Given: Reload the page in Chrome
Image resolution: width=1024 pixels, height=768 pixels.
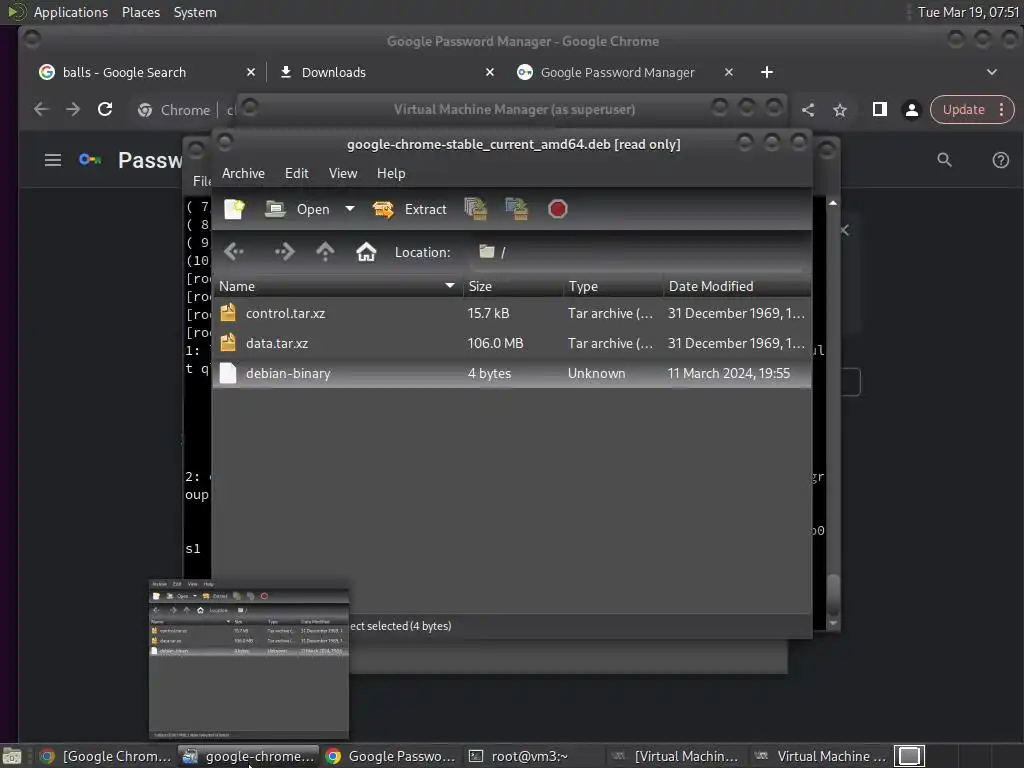Looking at the screenshot, I should point(105,110).
